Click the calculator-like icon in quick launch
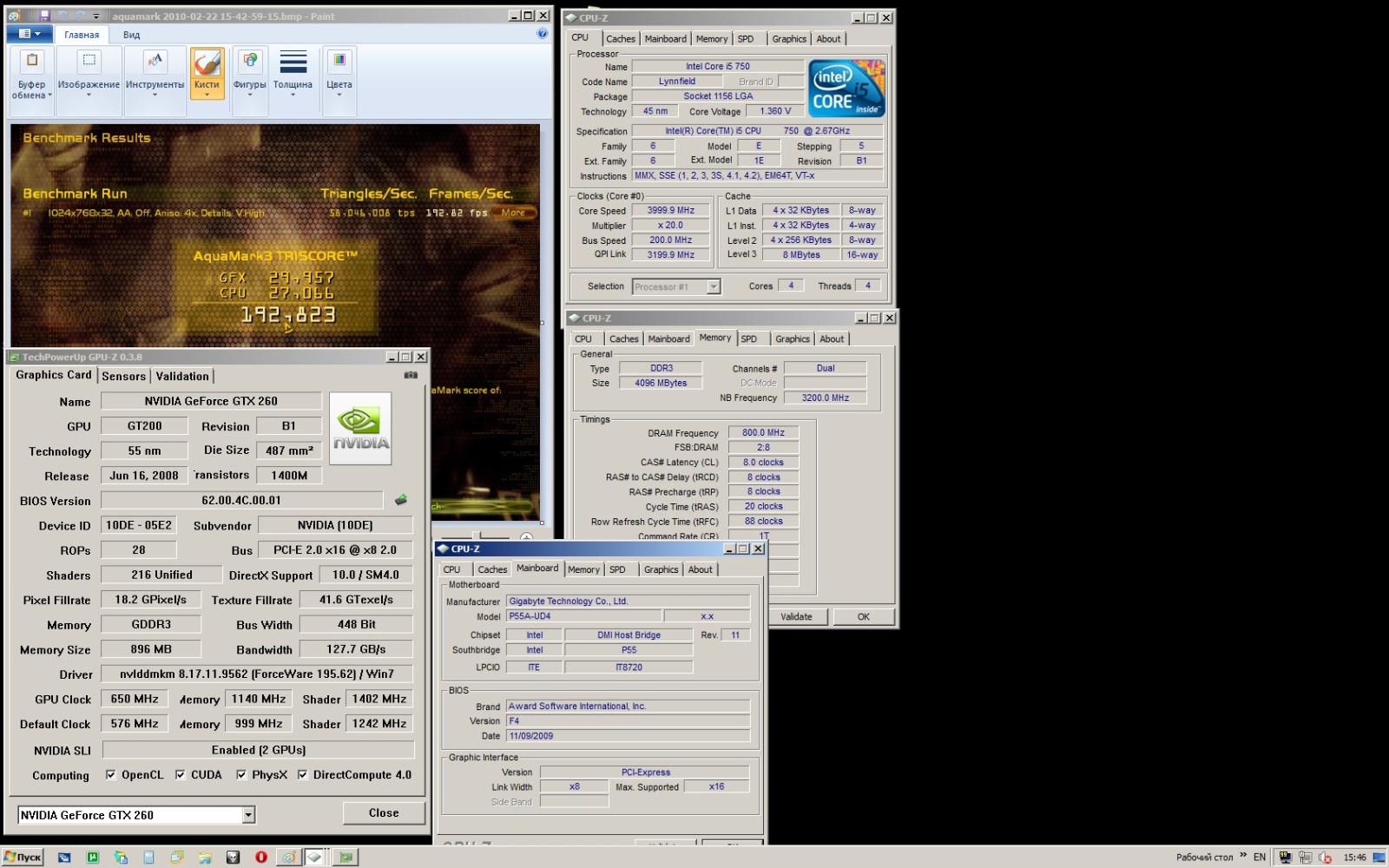The height and width of the screenshot is (868, 1389). 148,857
